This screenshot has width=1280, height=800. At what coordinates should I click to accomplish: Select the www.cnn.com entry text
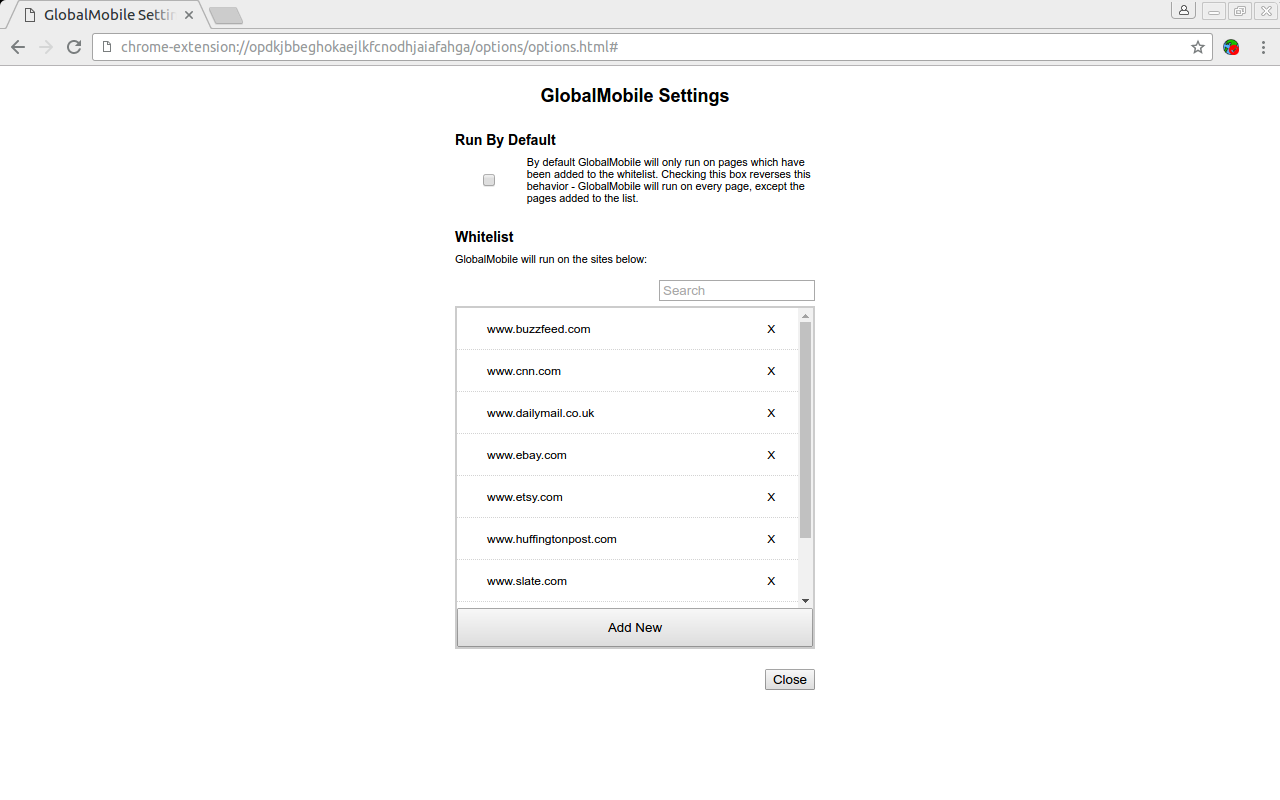click(x=524, y=371)
